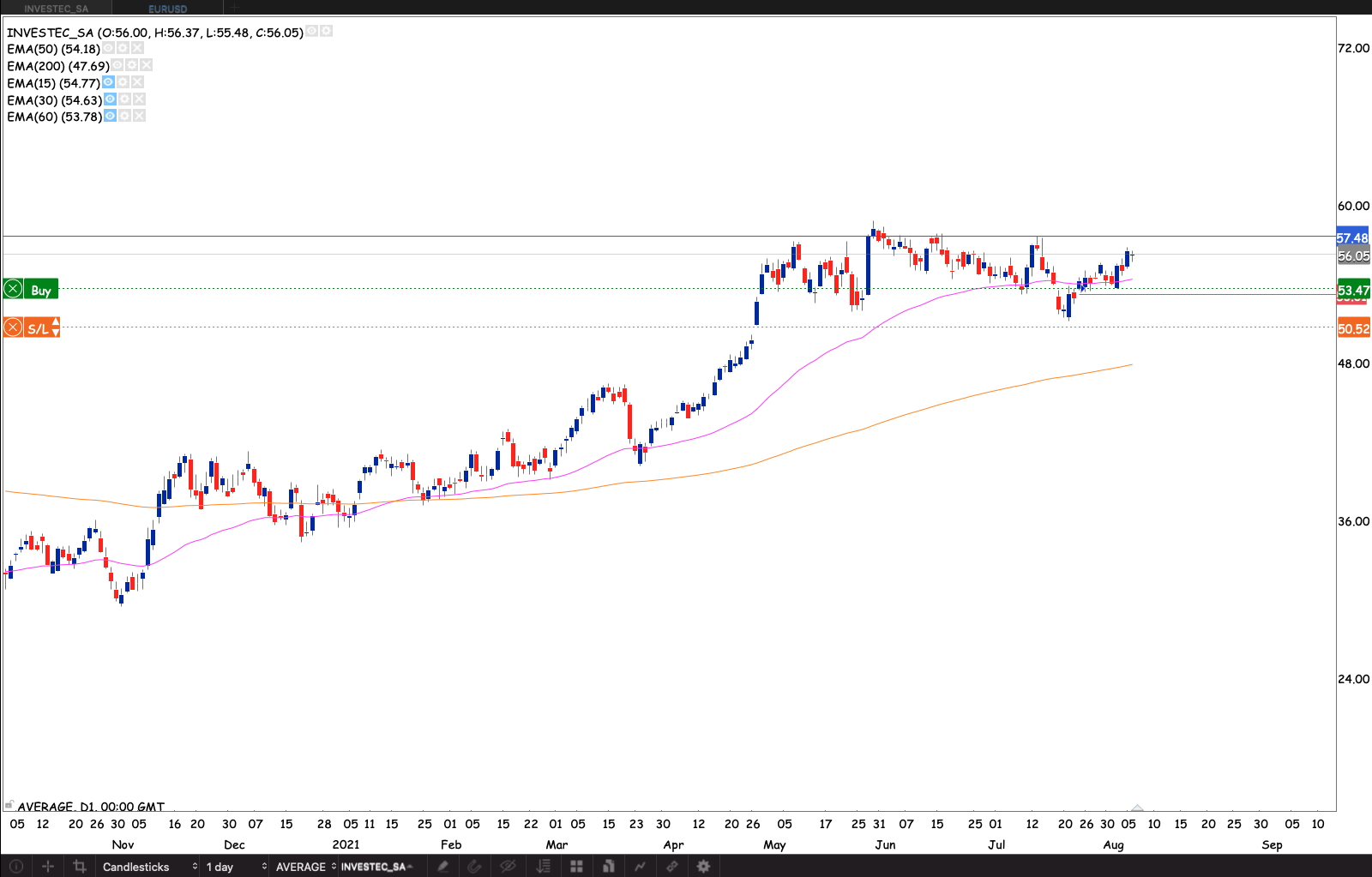The width and height of the screenshot is (1372, 877).
Task: Click the crop tool icon
Action: (80, 866)
